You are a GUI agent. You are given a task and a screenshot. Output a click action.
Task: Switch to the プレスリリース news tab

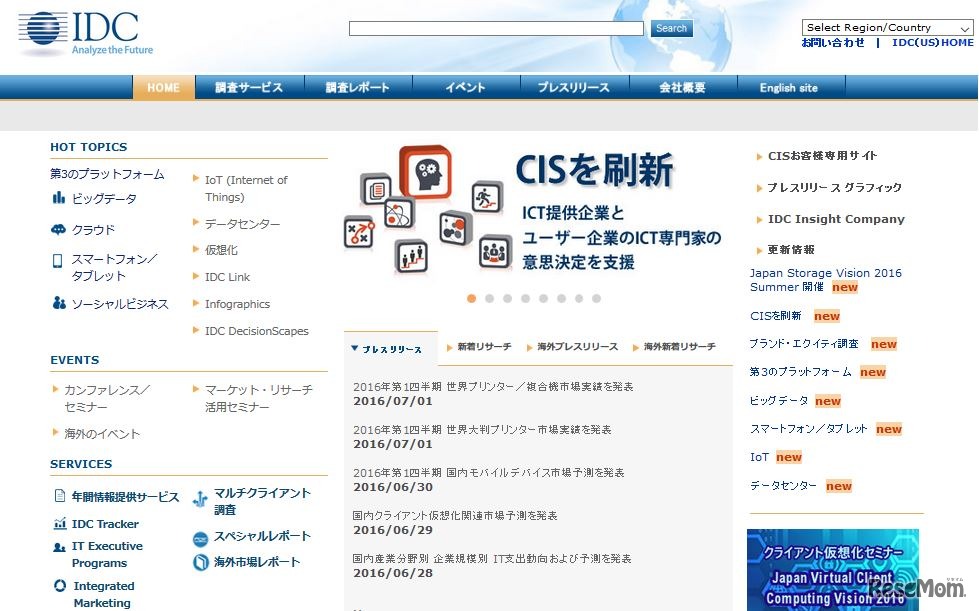click(x=391, y=349)
